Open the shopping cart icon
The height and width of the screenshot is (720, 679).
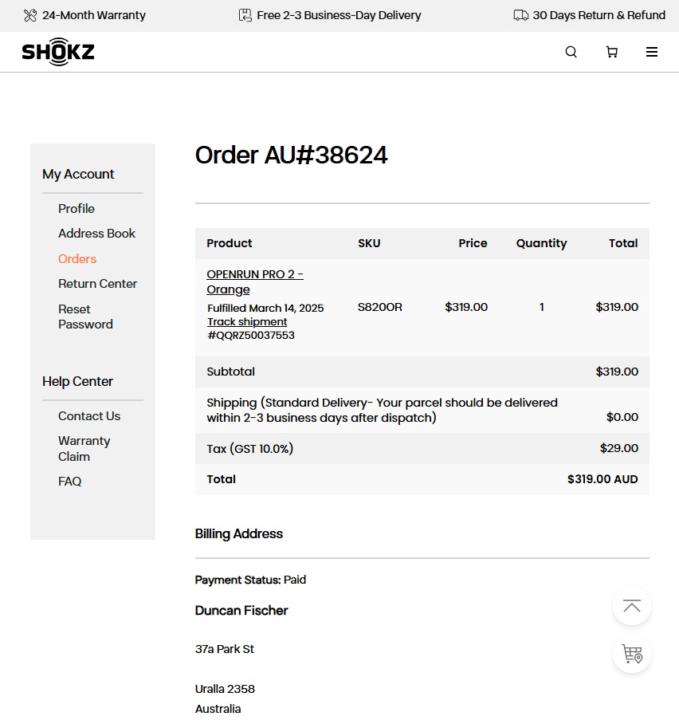coord(612,52)
